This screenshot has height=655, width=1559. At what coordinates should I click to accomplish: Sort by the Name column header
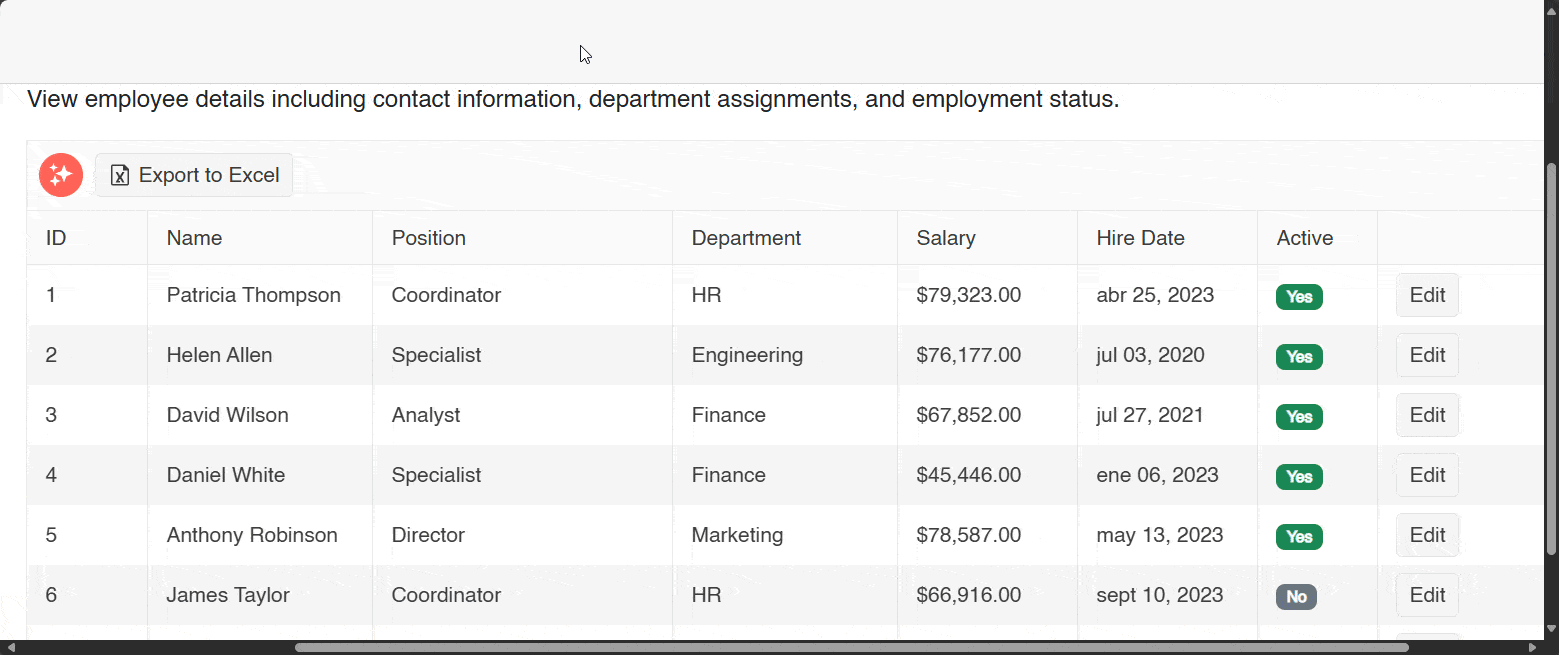coord(194,238)
